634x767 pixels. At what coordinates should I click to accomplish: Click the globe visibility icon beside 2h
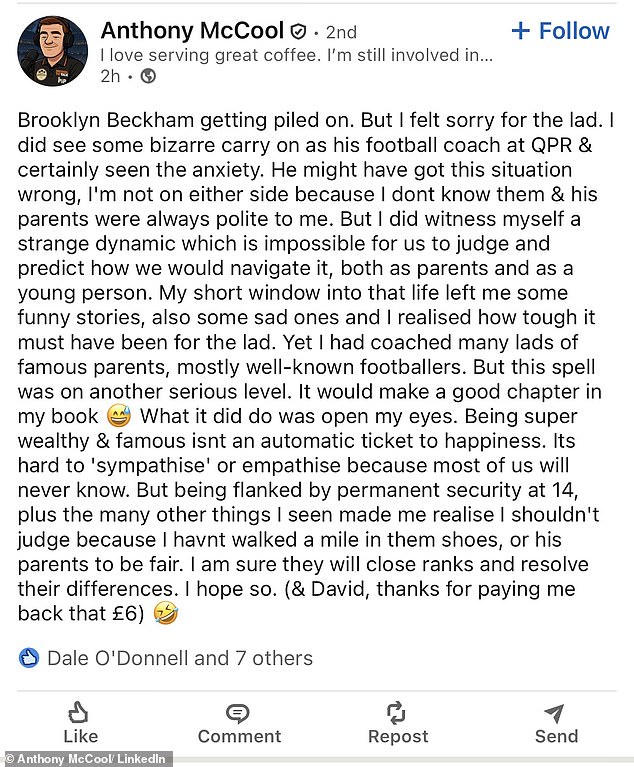[x=148, y=76]
